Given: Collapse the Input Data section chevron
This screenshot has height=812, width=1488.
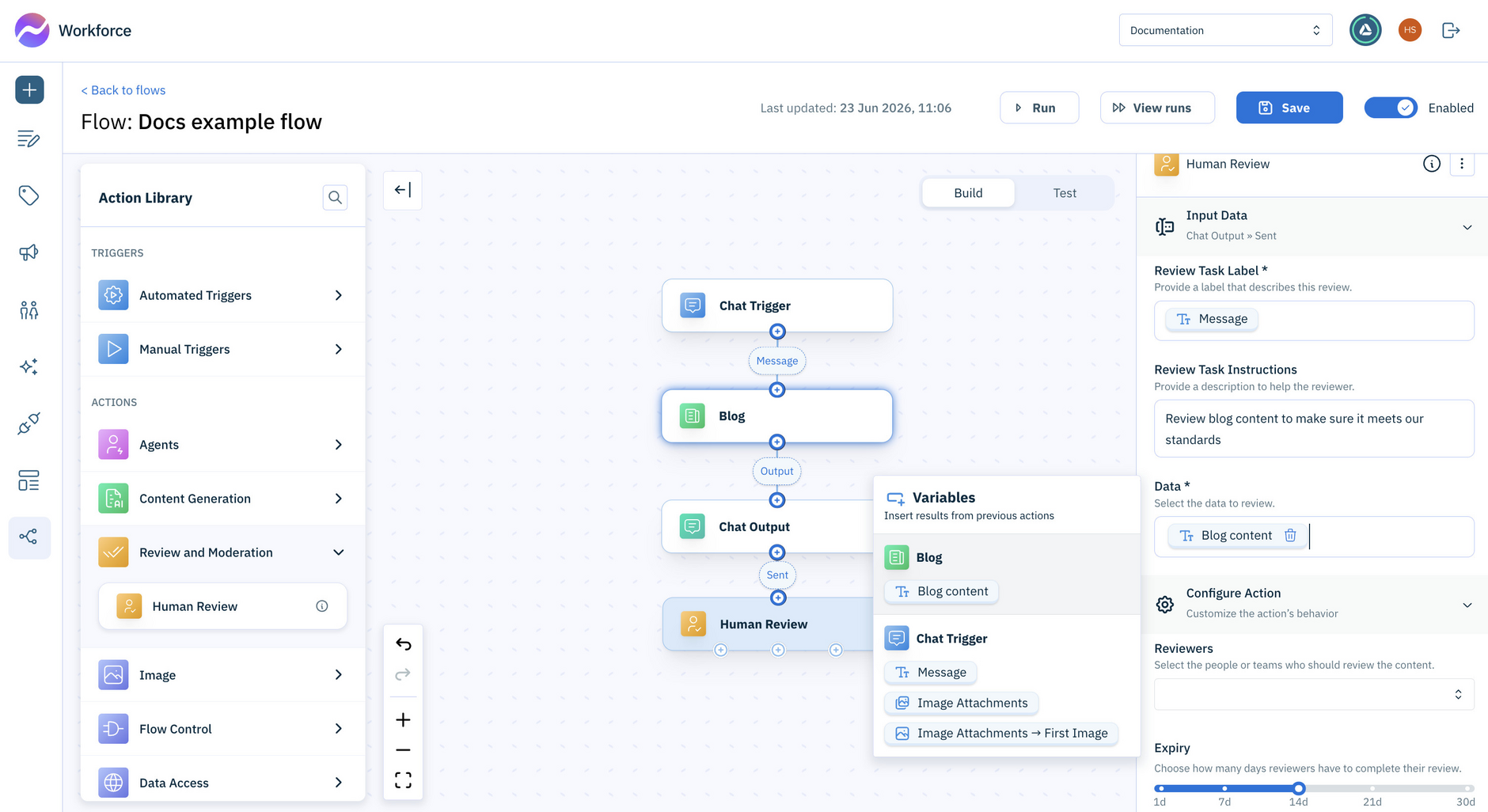Looking at the screenshot, I should pyautogui.click(x=1467, y=227).
